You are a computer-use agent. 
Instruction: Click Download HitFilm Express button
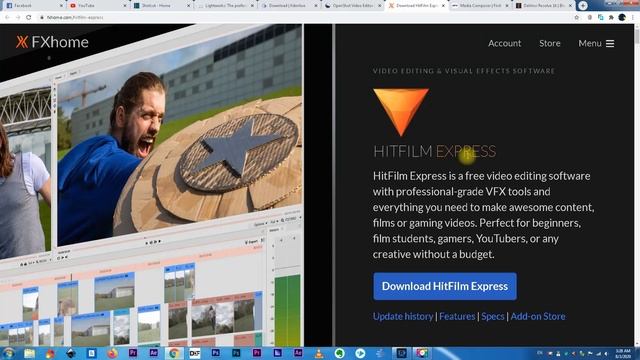(x=444, y=286)
